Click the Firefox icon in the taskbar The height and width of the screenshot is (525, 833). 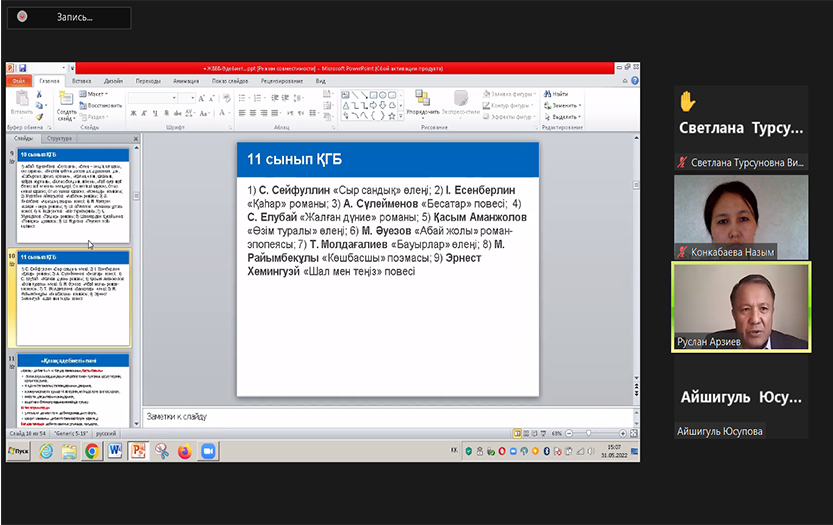[x=184, y=451]
